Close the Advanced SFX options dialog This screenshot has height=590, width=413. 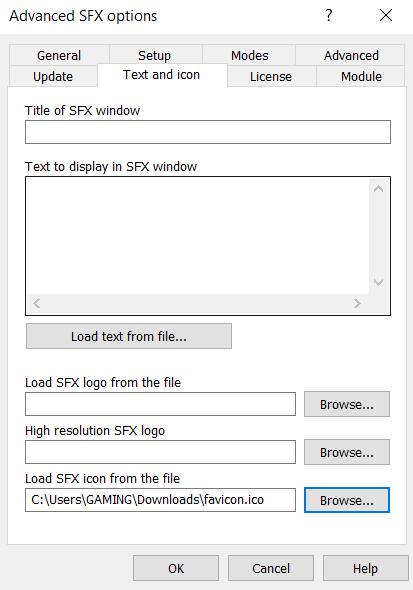pos(386,15)
